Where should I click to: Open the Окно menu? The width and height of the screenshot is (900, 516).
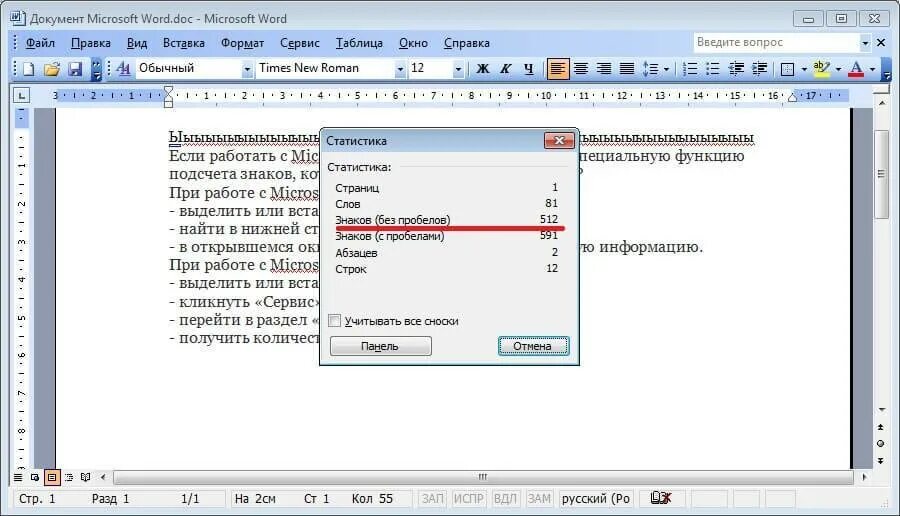[413, 43]
